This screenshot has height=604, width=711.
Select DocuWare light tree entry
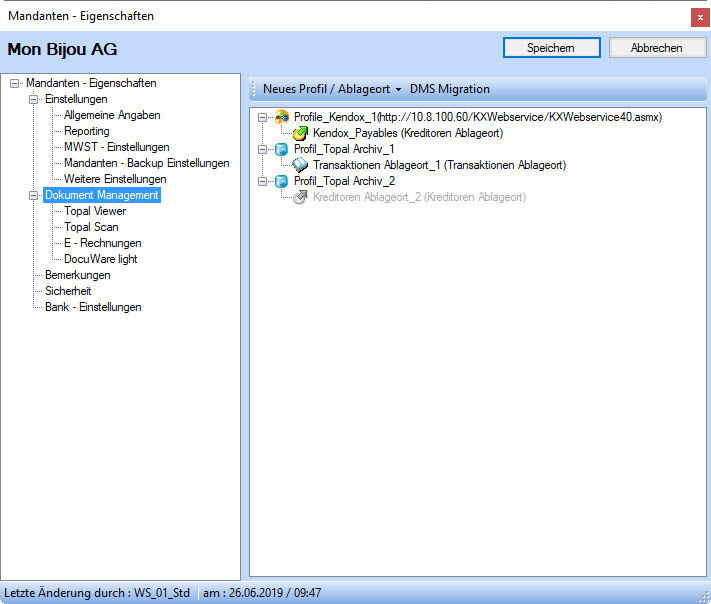[x=100, y=259]
